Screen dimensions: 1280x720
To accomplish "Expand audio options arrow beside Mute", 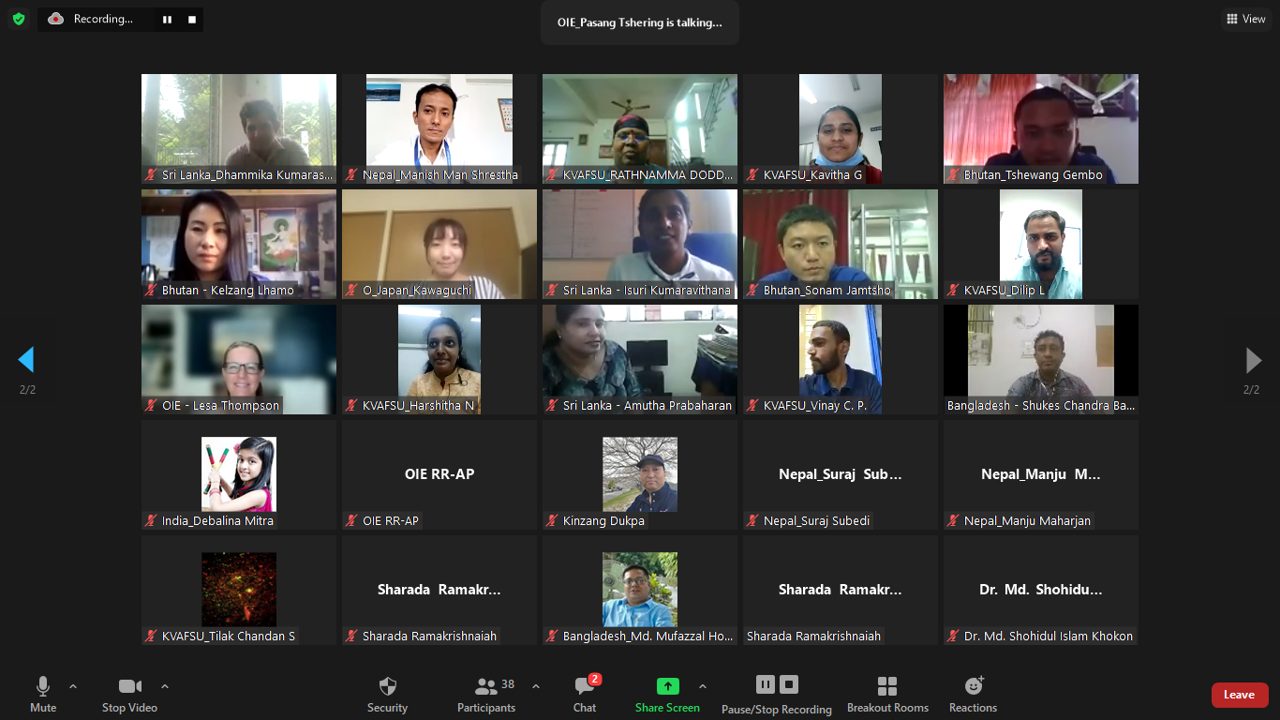I will 73,686.
